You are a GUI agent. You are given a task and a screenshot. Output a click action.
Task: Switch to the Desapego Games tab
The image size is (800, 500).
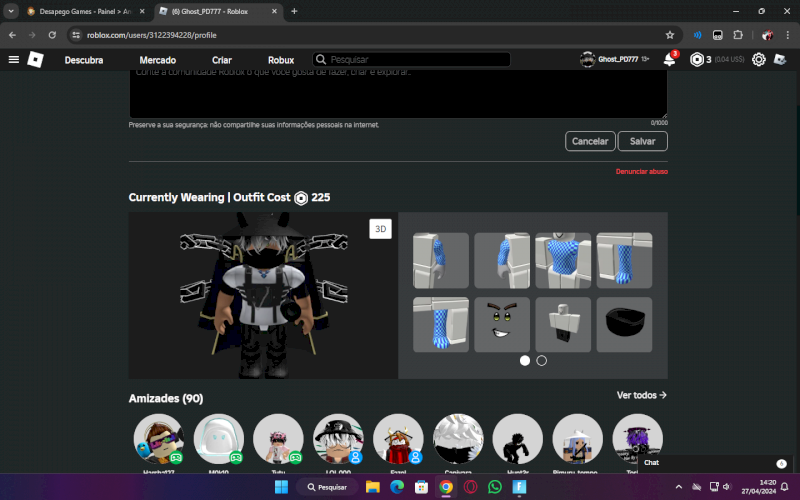(85, 11)
